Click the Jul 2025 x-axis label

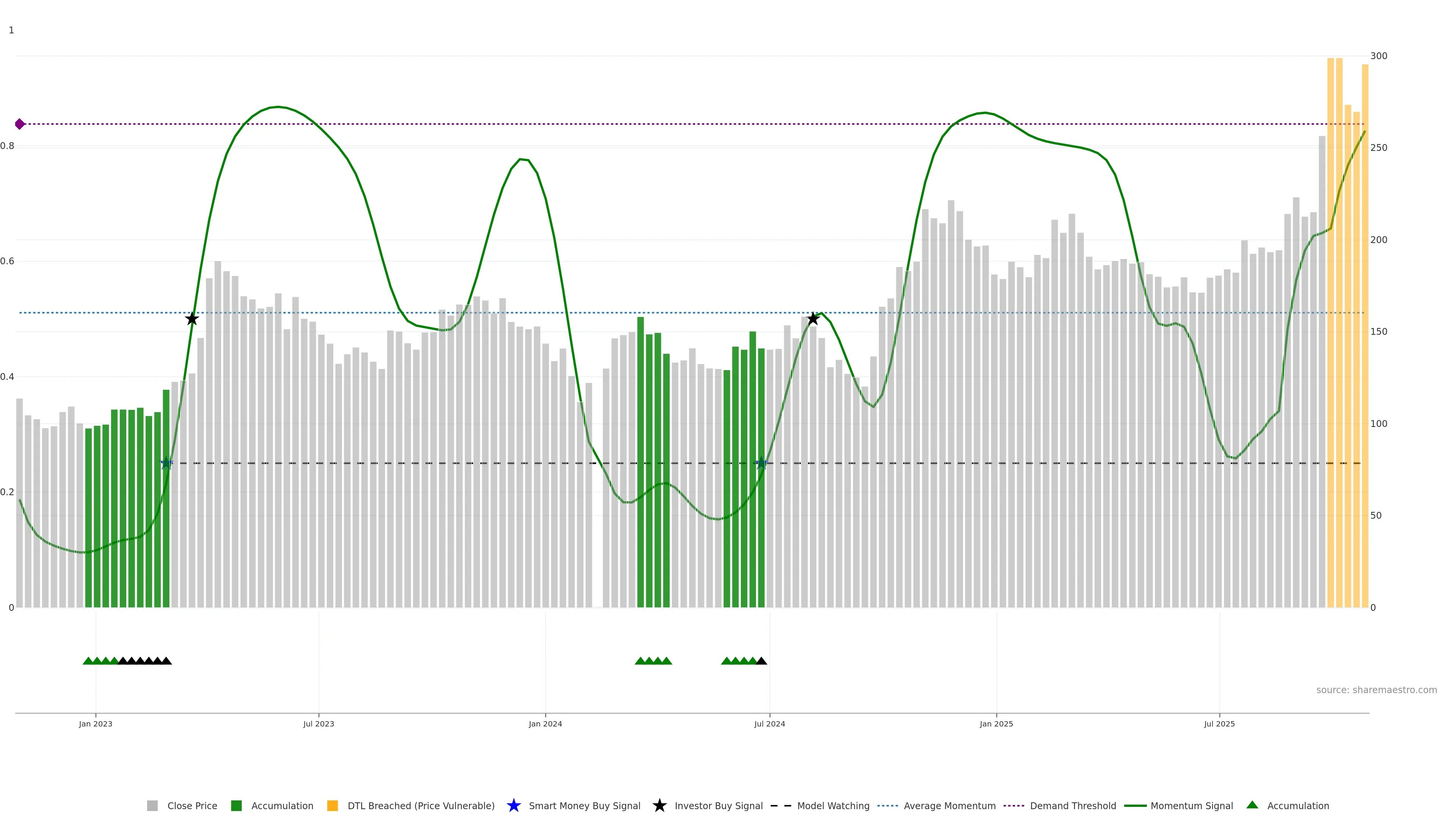(x=1219, y=723)
